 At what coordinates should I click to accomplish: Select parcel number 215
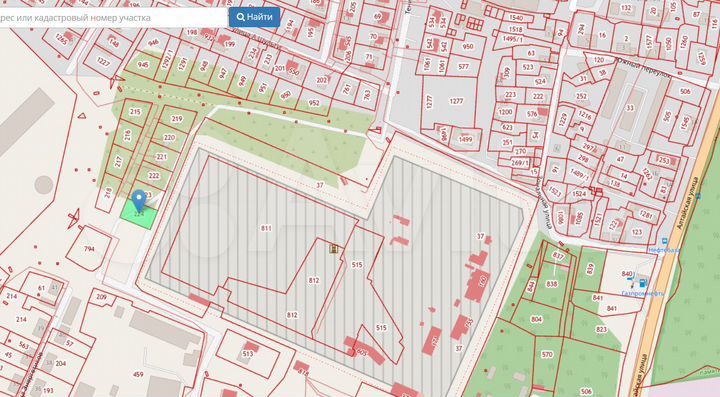pos(135,112)
